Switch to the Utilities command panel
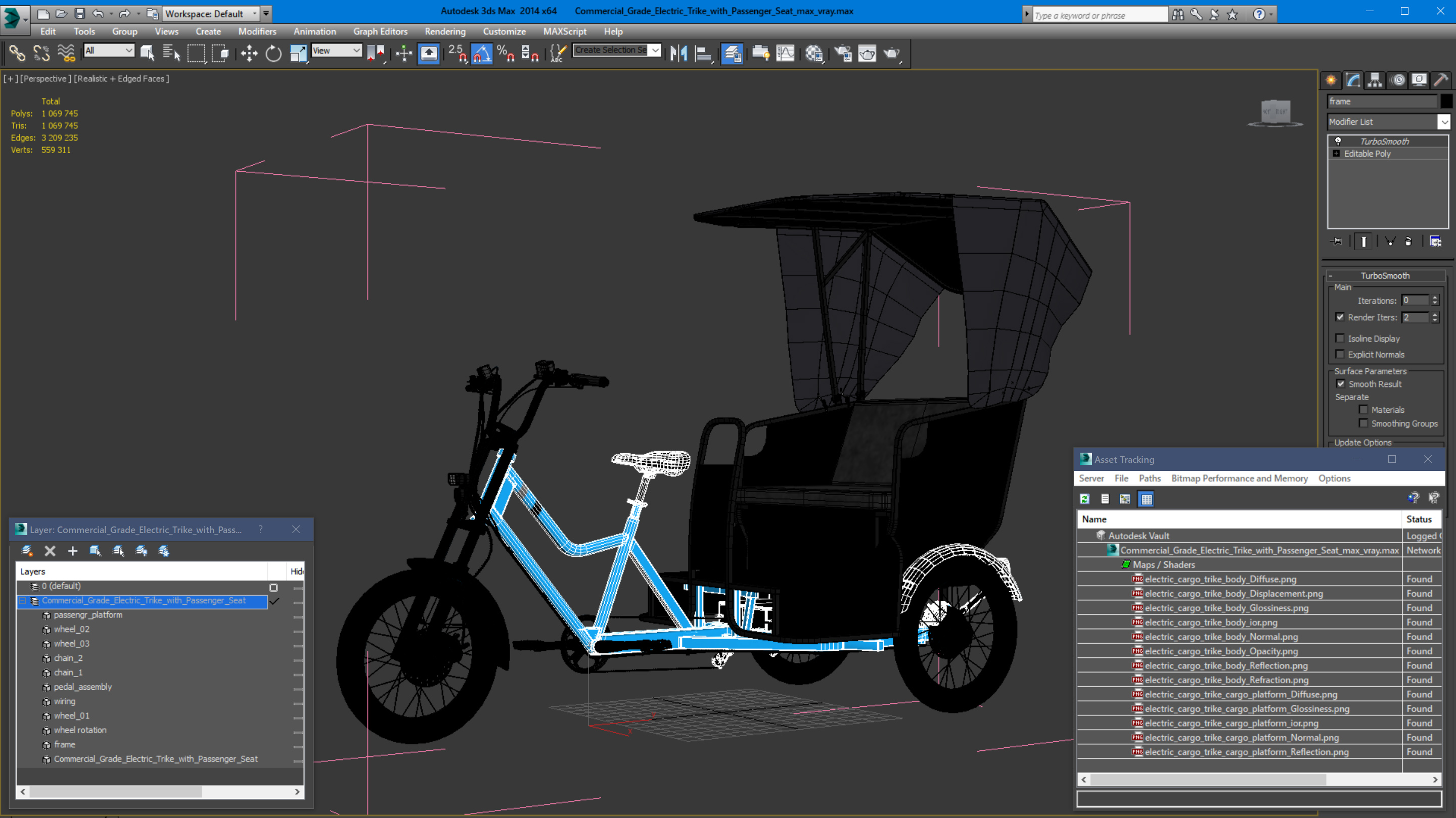Screen dimensions: 1456x818 (x=1441, y=80)
